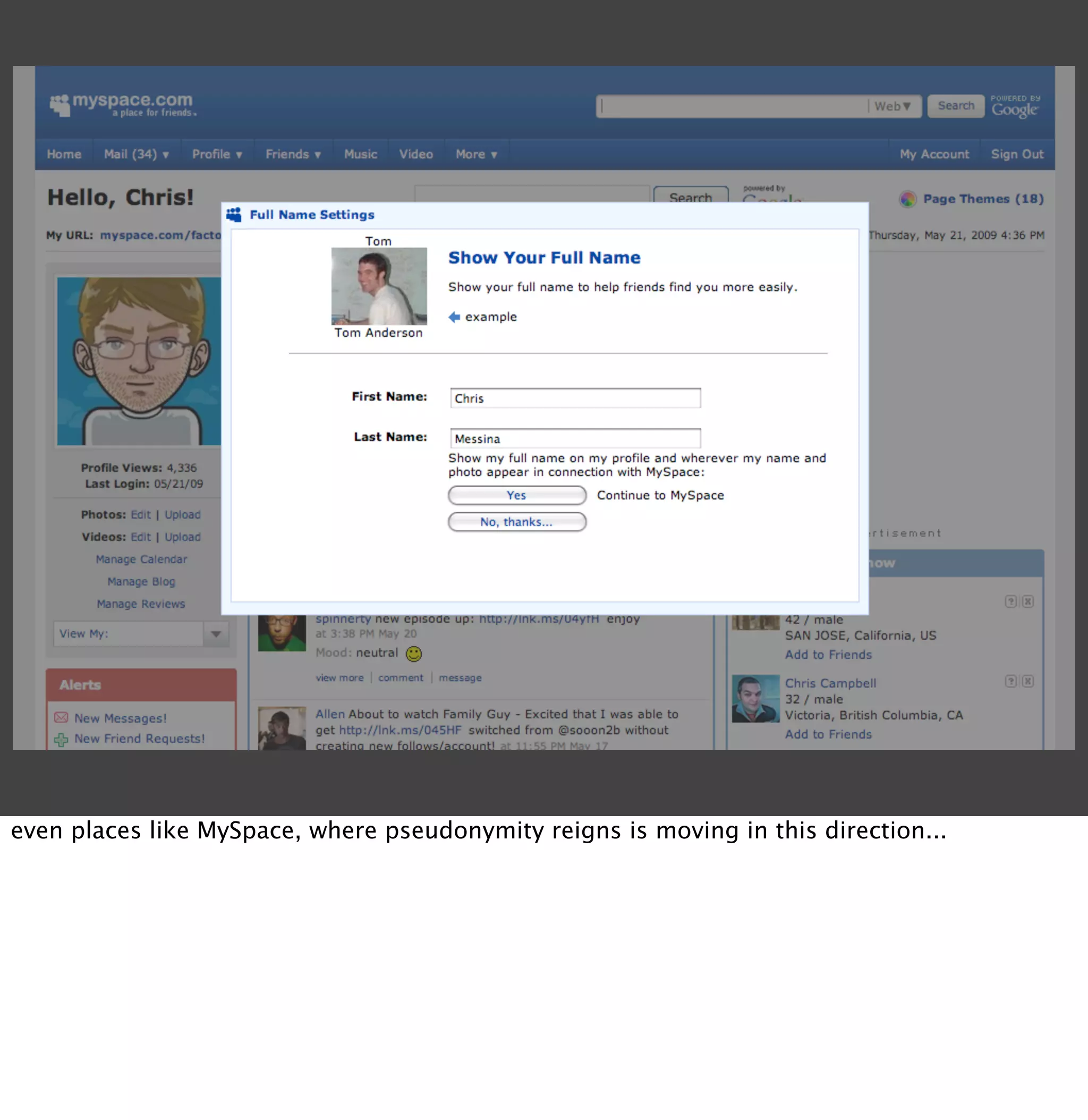Expand the Profile menu
The width and height of the screenshot is (1088, 1120).
[217, 154]
